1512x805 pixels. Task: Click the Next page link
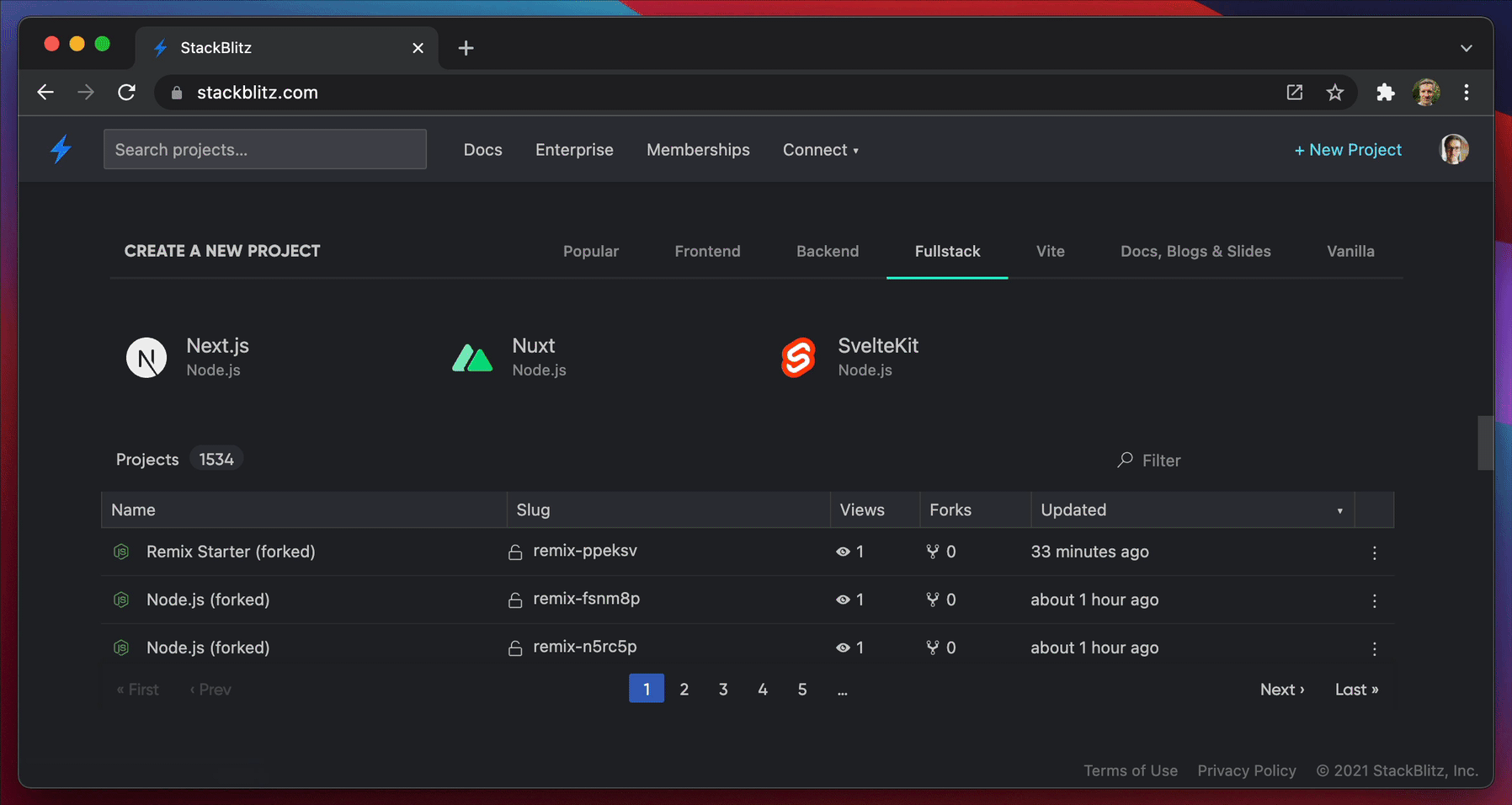coord(1282,689)
